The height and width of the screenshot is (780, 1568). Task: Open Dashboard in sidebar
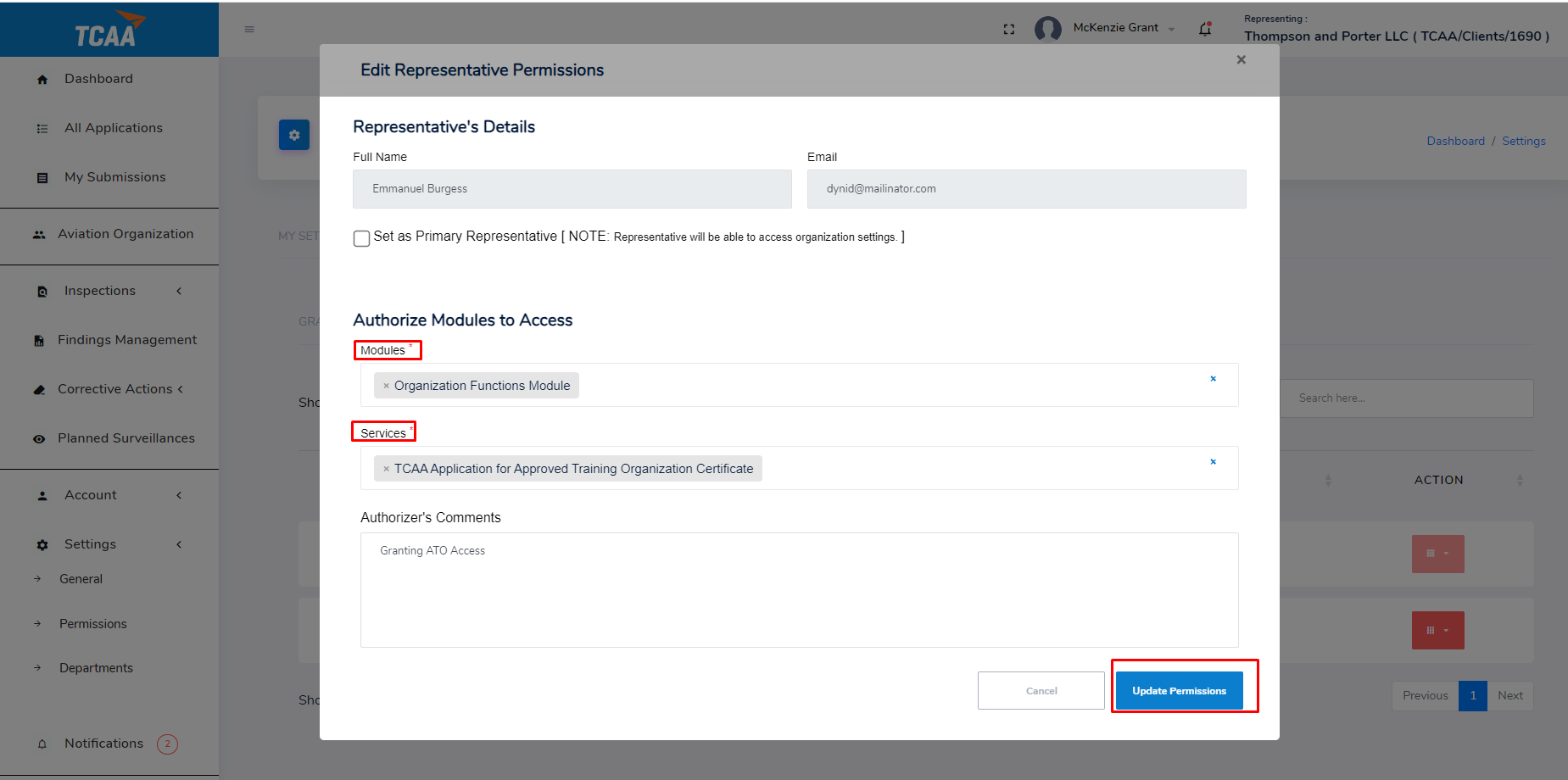[98, 79]
